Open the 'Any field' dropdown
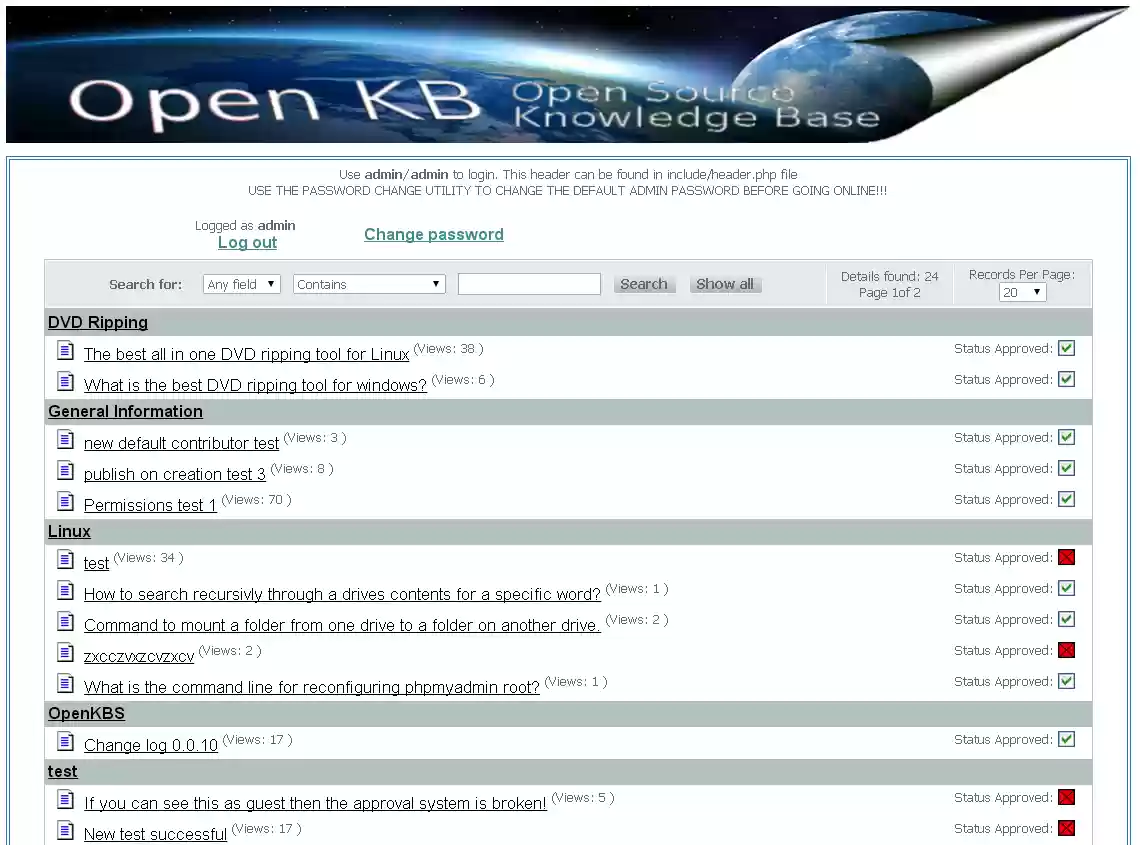Screen dimensions: 1140x845 (x=241, y=283)
